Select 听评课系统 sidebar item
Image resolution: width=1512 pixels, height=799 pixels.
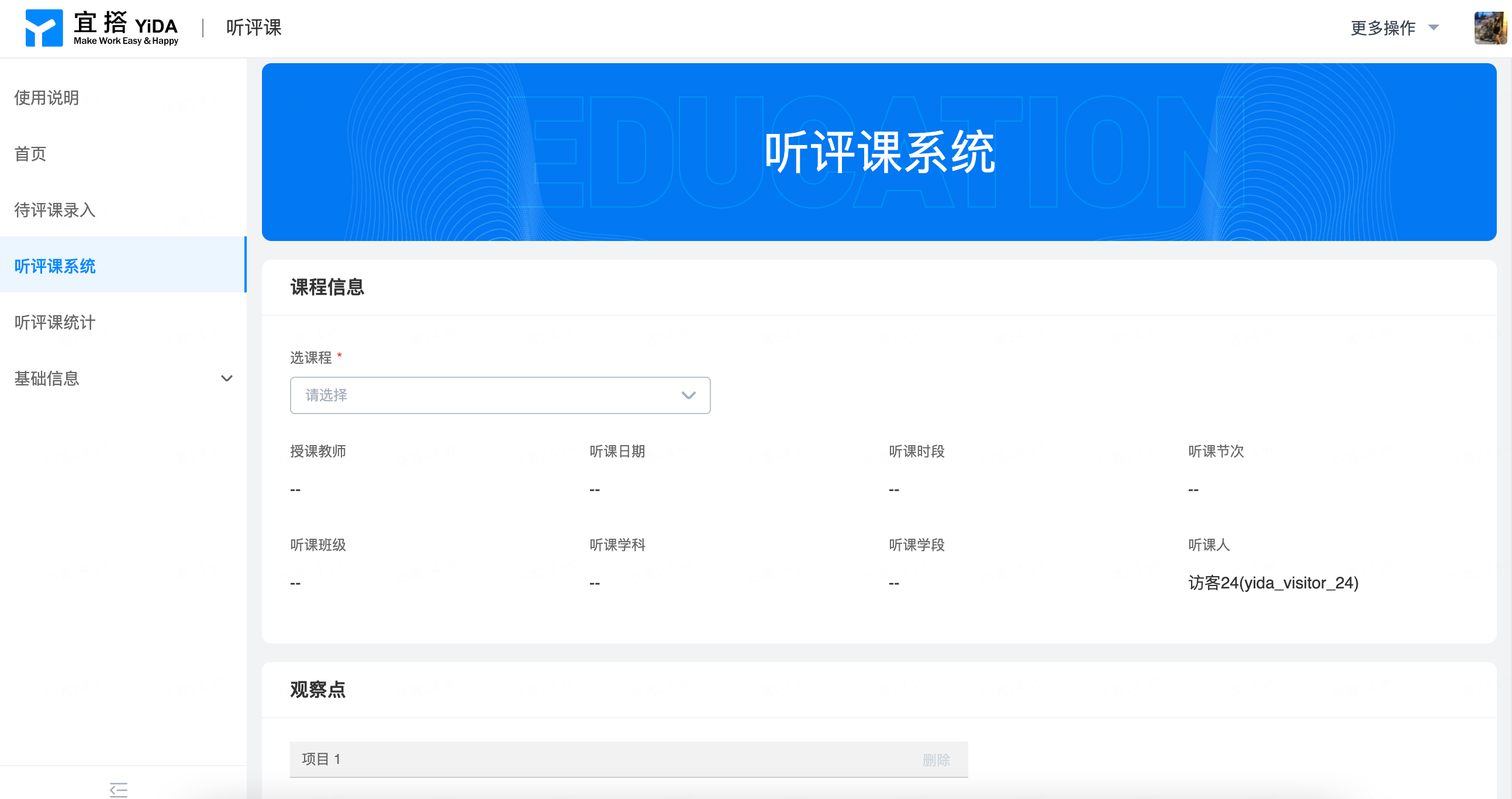[x=55, y=266]
